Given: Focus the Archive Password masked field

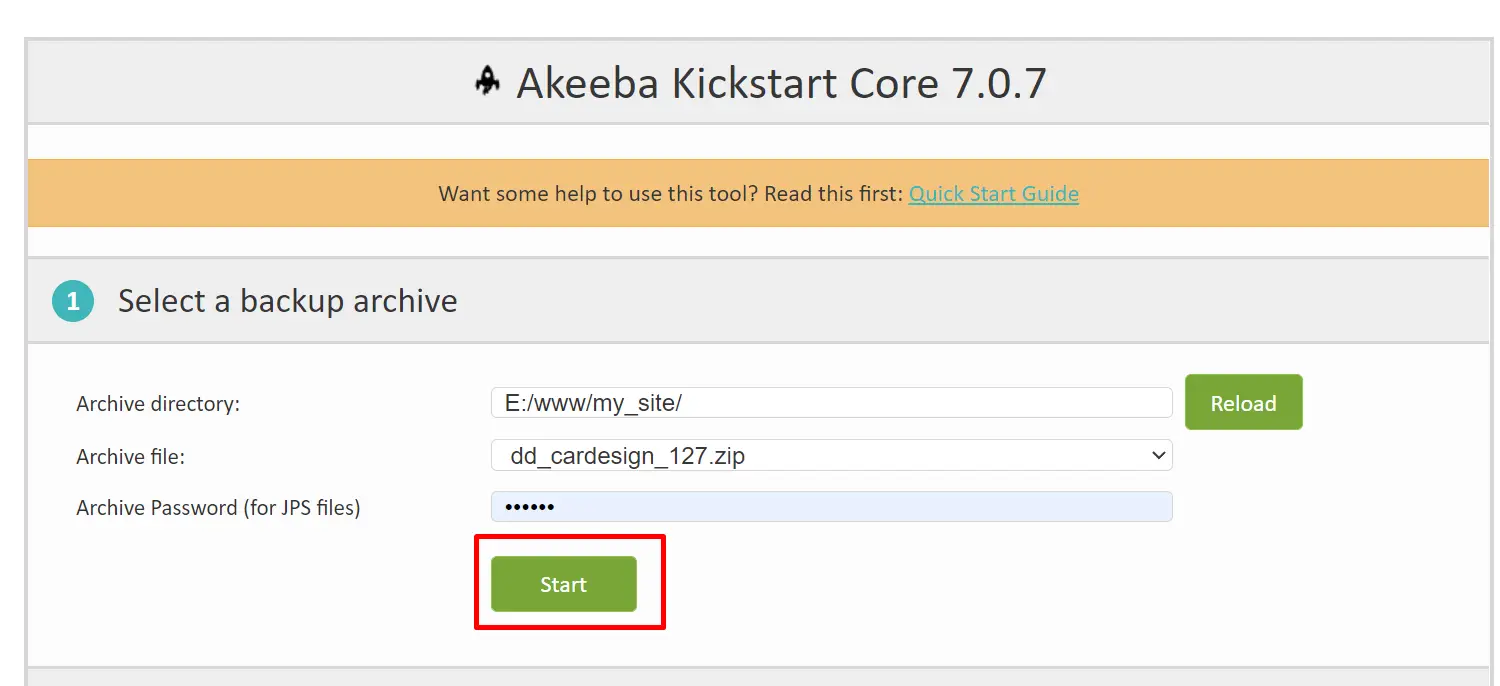Looking at the screenshot, I should 832,507.
